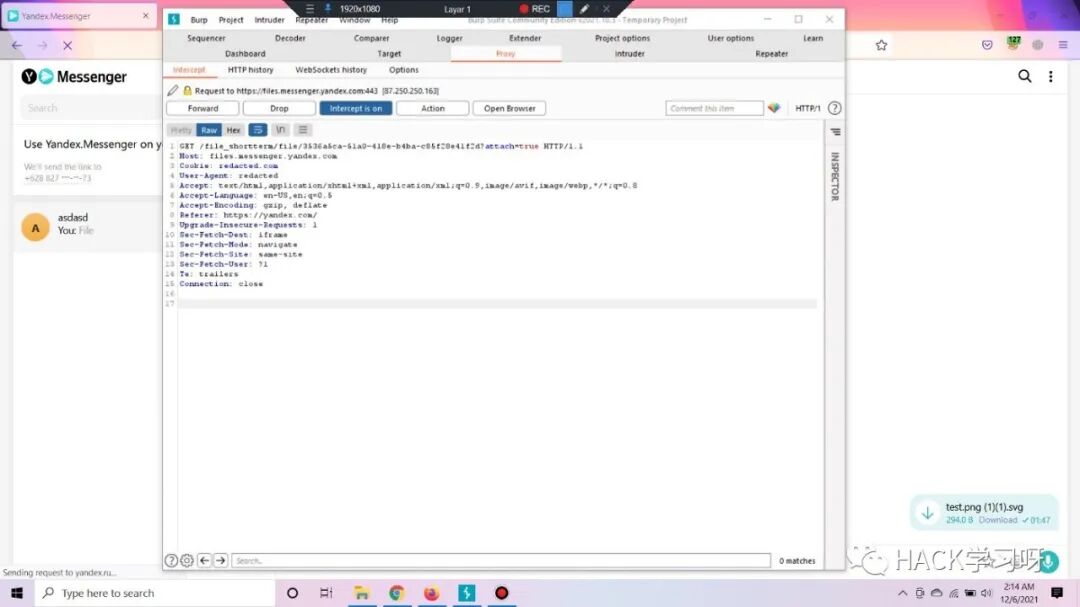Image resolution: width=1080 pixels, height=607 pixels.
Task: Open the Burp menu
Action: (x=198, y=20)
